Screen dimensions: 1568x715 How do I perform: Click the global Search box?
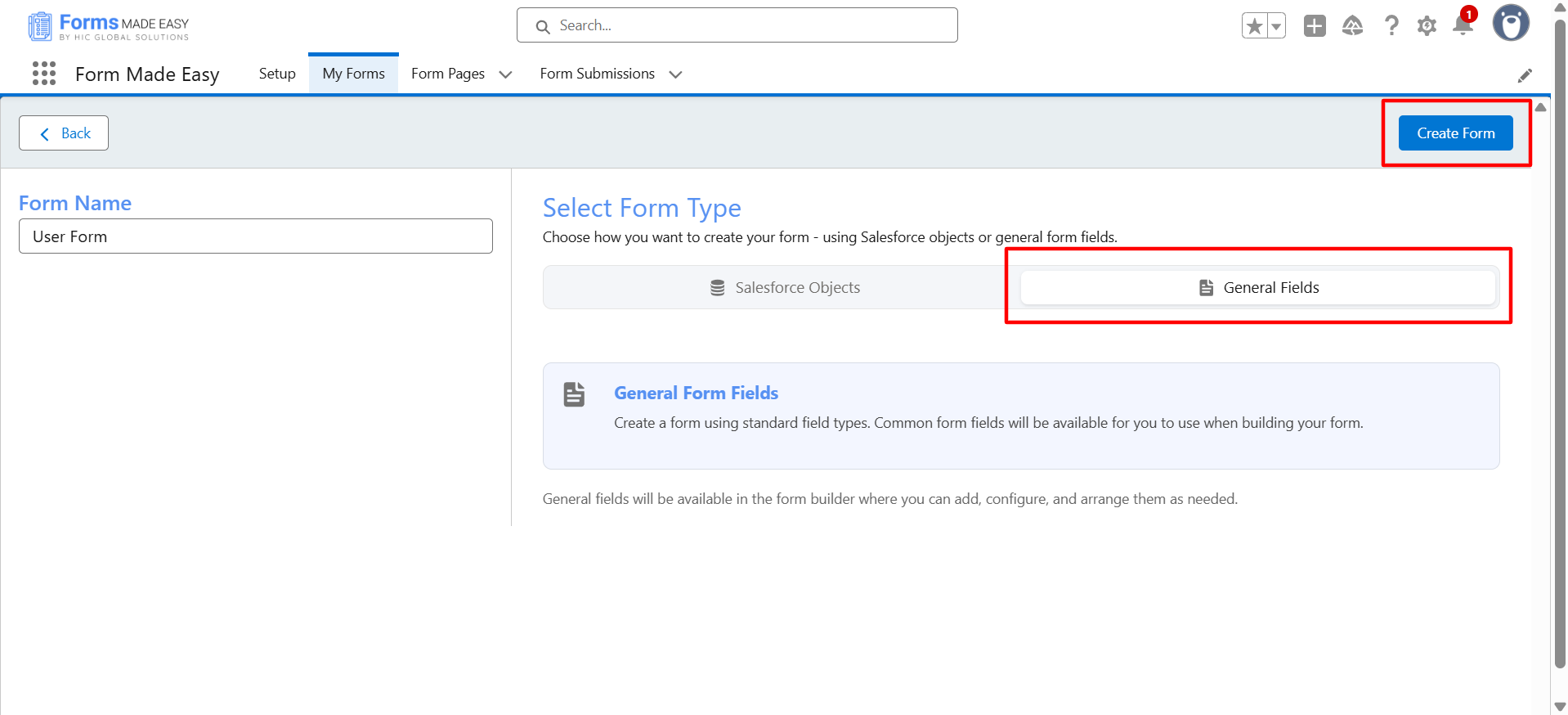point(737,25)
